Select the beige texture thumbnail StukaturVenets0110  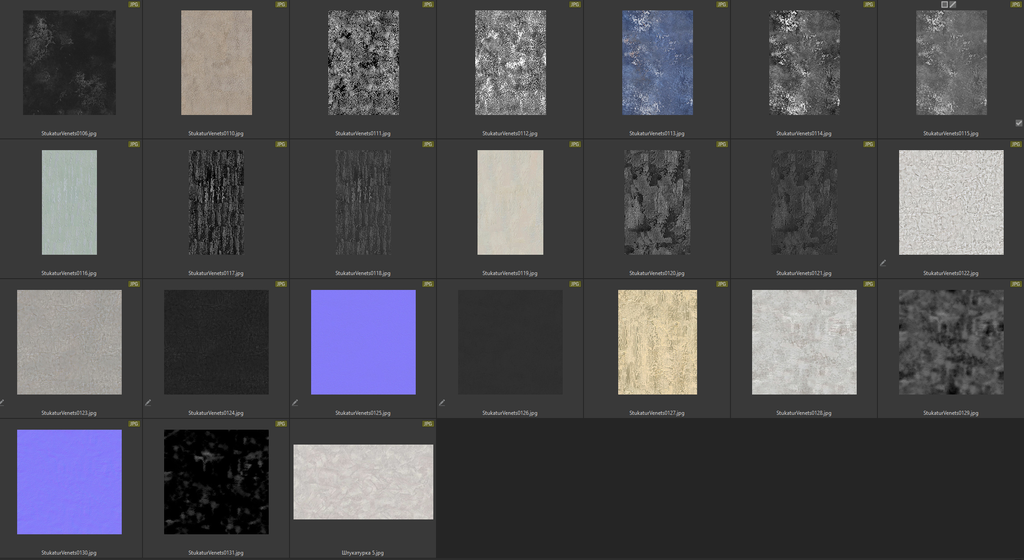216,63
